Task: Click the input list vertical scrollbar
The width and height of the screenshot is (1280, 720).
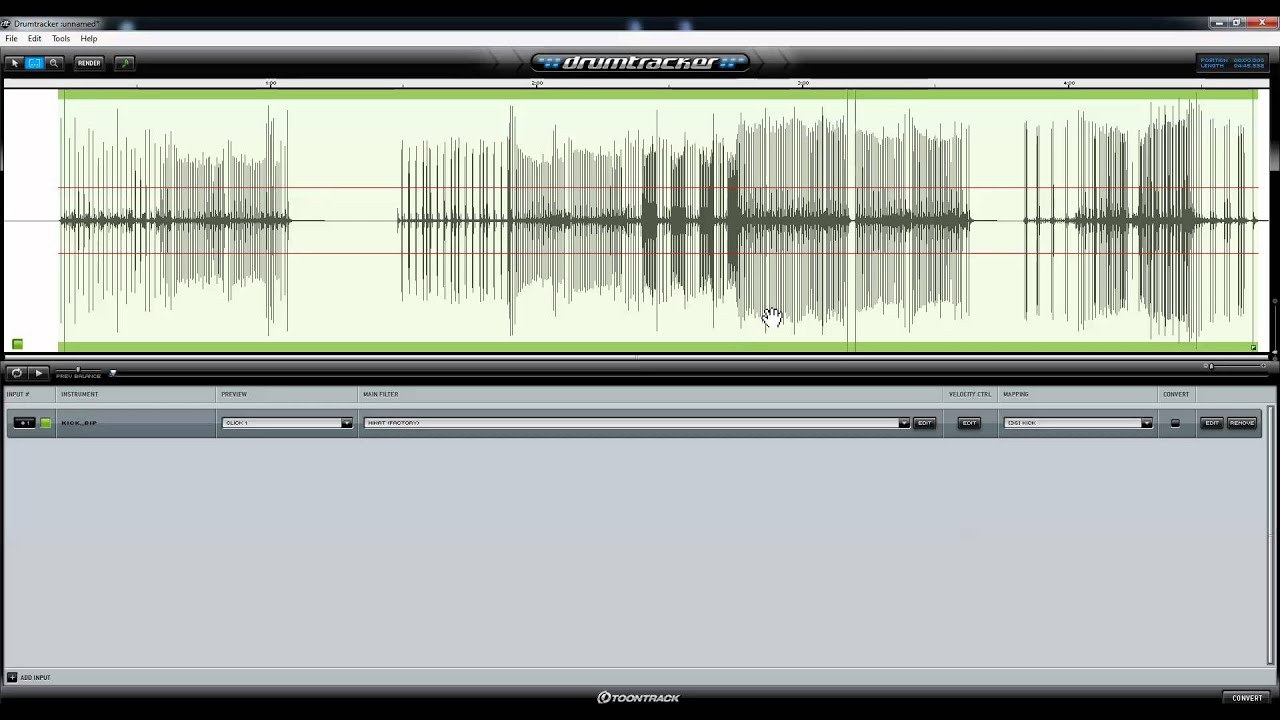Action: tap(1271, 535)
